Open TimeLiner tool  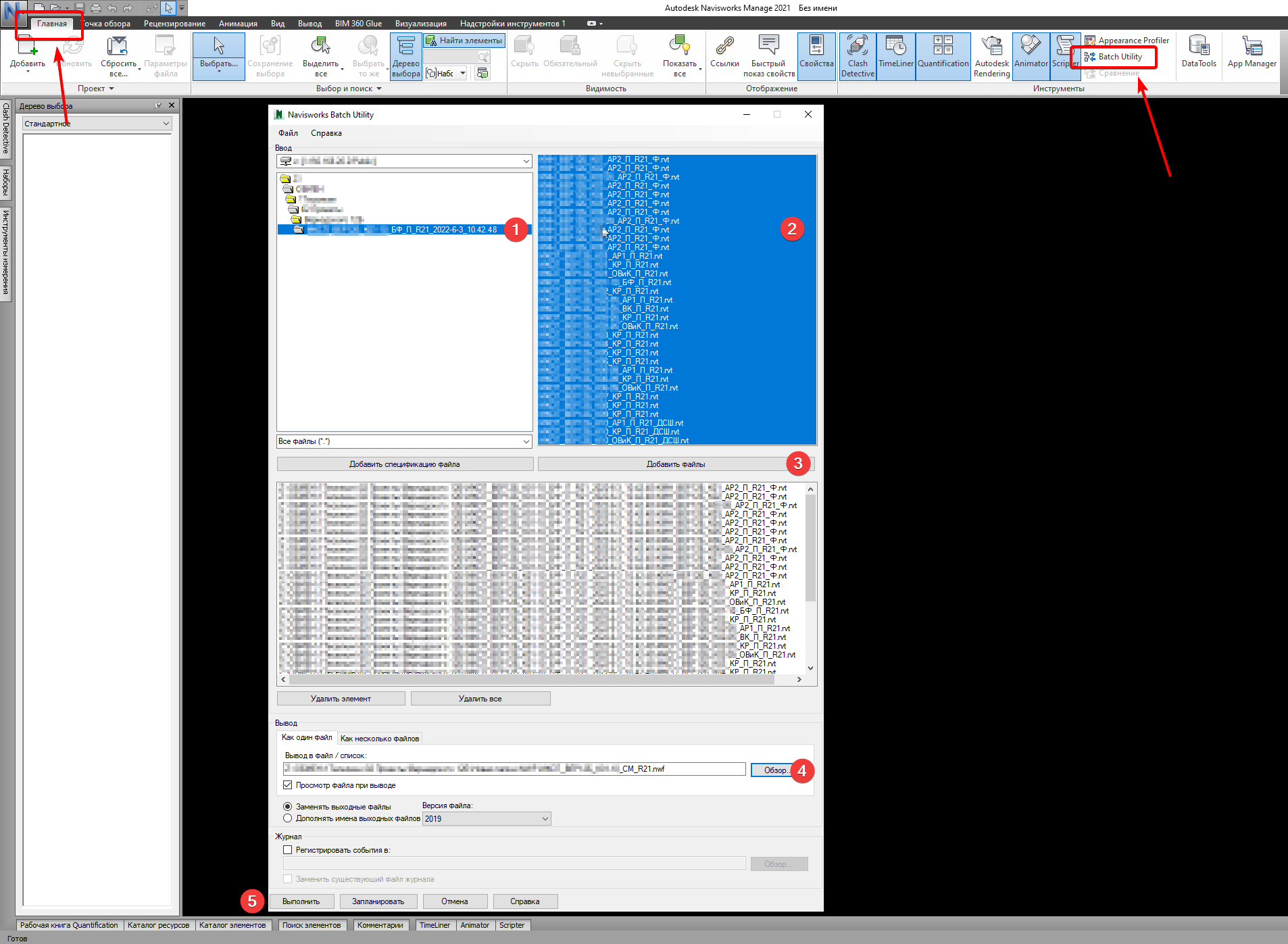click(896, 57)
